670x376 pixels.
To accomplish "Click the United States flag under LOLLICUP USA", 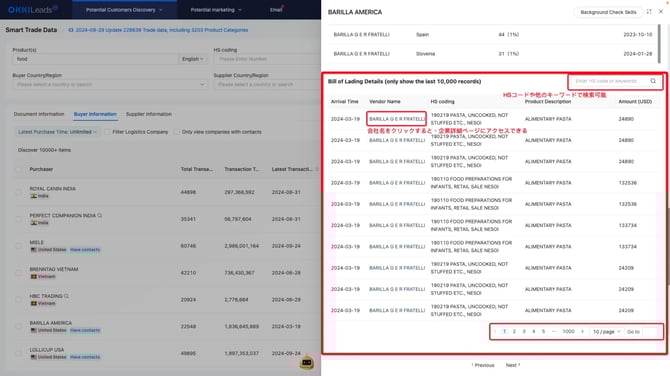I will tap(33, 357).
